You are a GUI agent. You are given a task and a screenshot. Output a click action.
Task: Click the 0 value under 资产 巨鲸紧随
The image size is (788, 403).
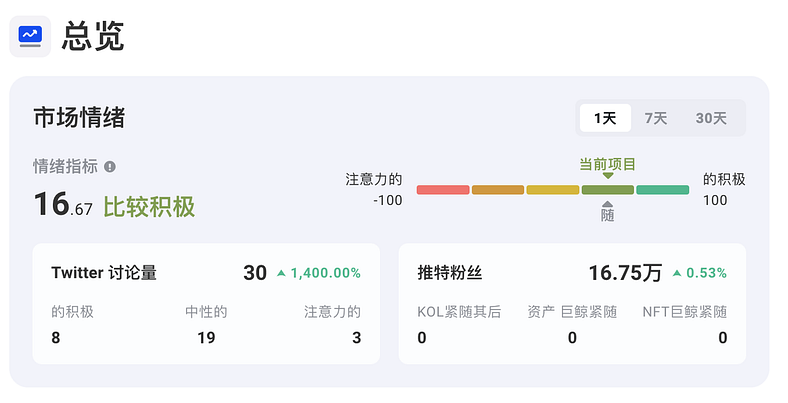[x=572, y=338]
